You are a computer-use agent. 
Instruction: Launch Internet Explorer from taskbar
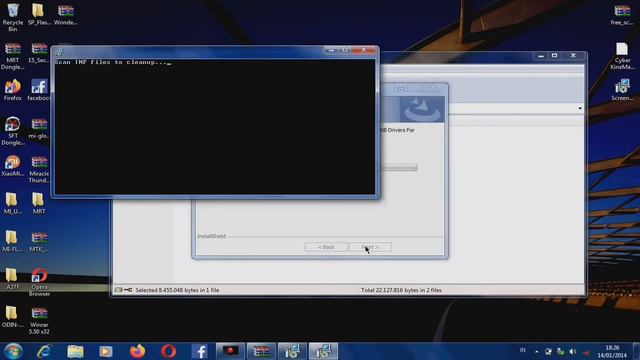pos(44,351)
